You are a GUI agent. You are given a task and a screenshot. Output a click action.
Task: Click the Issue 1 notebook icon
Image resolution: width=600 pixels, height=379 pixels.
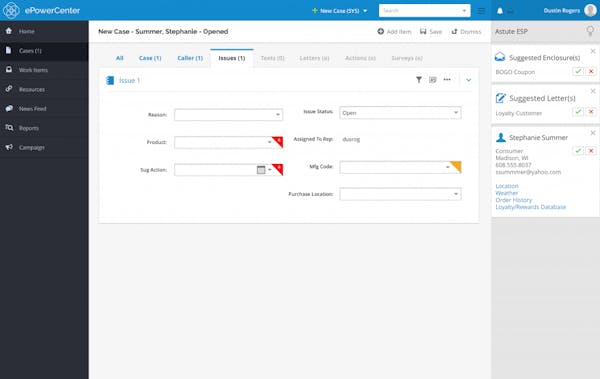(x=110, y=80)
